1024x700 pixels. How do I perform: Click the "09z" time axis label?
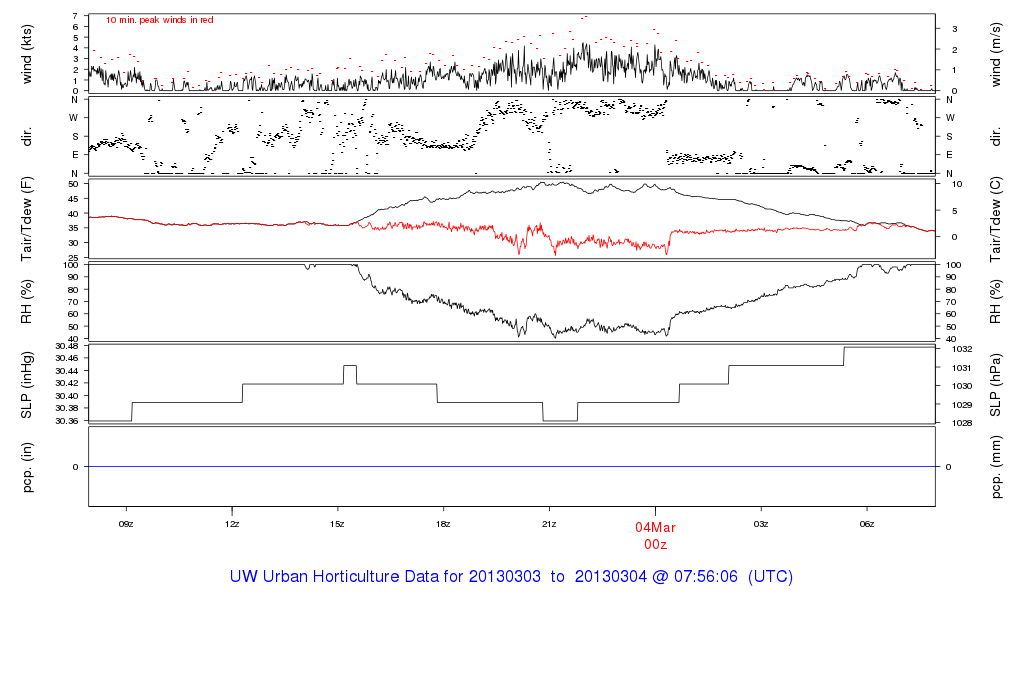tap(126, 524)
